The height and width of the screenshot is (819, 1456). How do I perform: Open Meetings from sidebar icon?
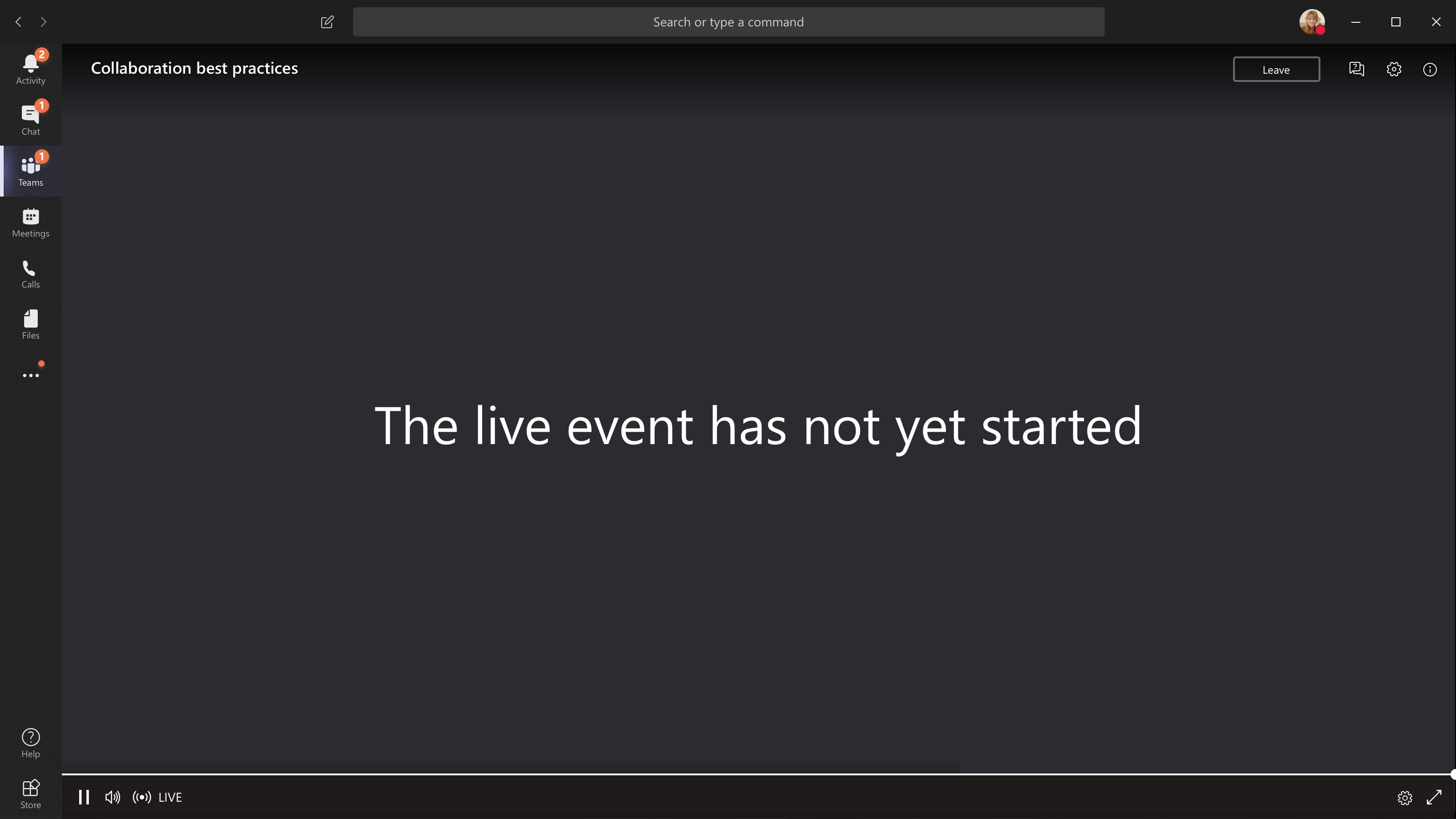tap(31, 222)
